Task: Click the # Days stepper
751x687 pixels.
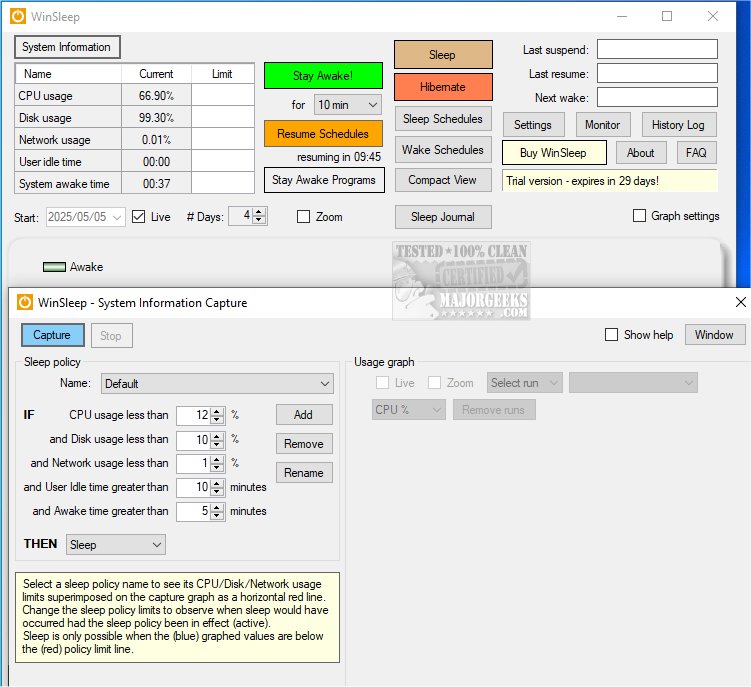Action: 248,216
